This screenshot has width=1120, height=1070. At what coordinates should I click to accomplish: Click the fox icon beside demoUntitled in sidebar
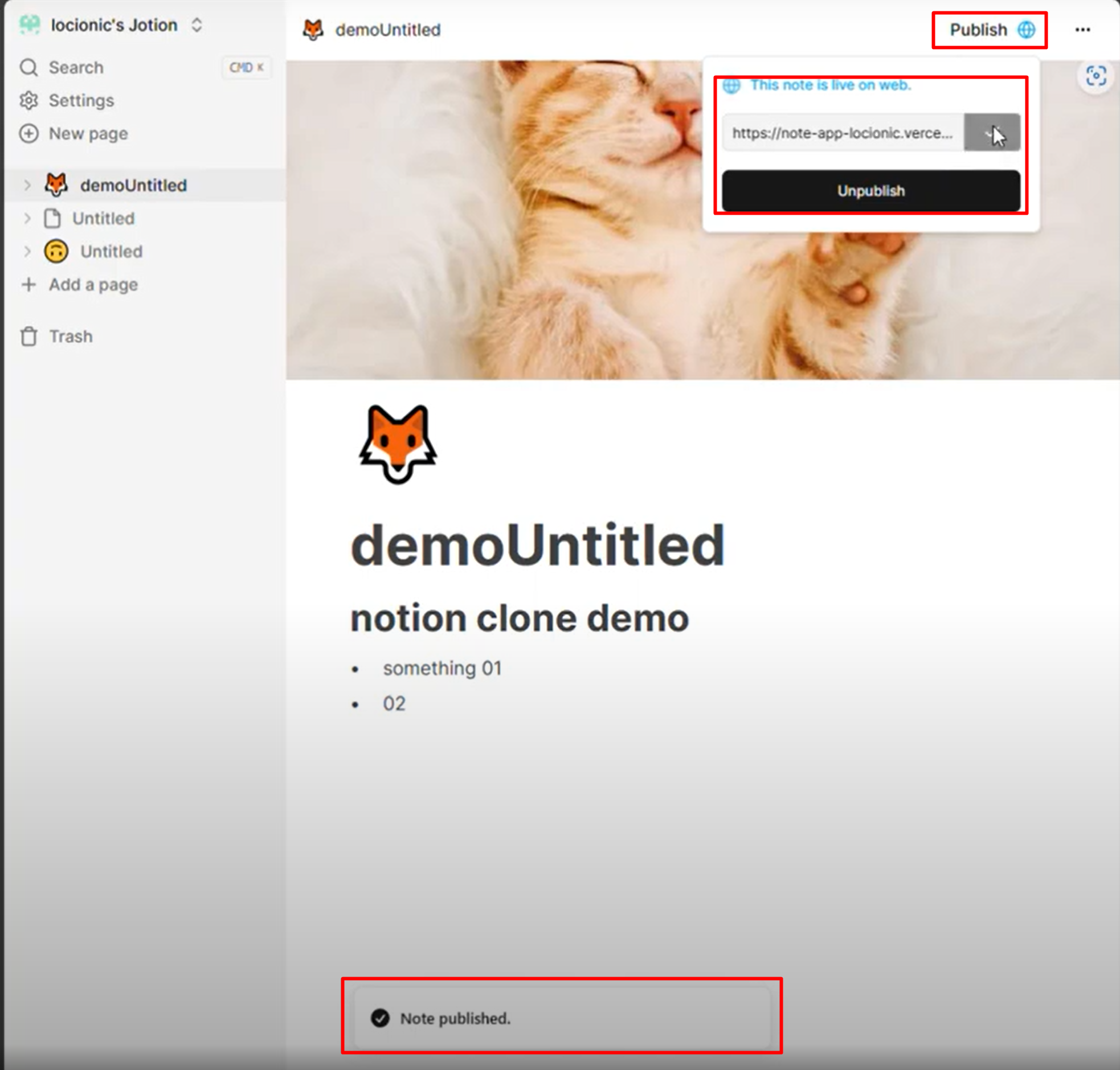pos(56,185)
